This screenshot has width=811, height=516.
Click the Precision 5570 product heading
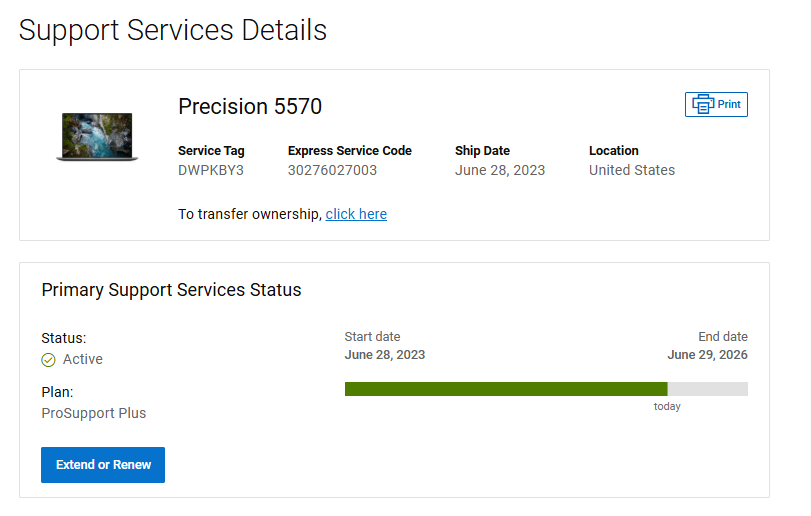tap(250, 107)
